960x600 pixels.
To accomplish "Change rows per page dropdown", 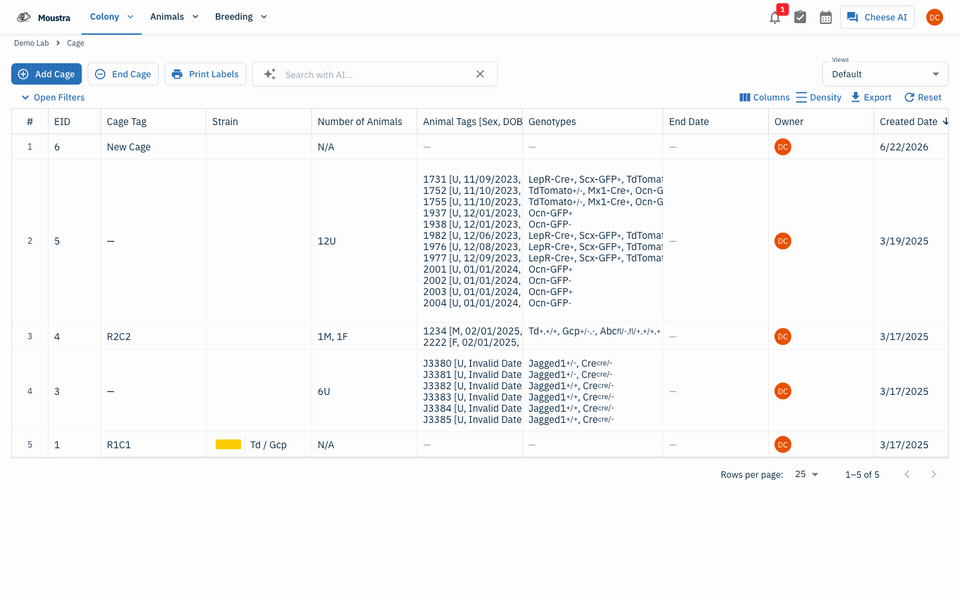I will tap(806, 474).
